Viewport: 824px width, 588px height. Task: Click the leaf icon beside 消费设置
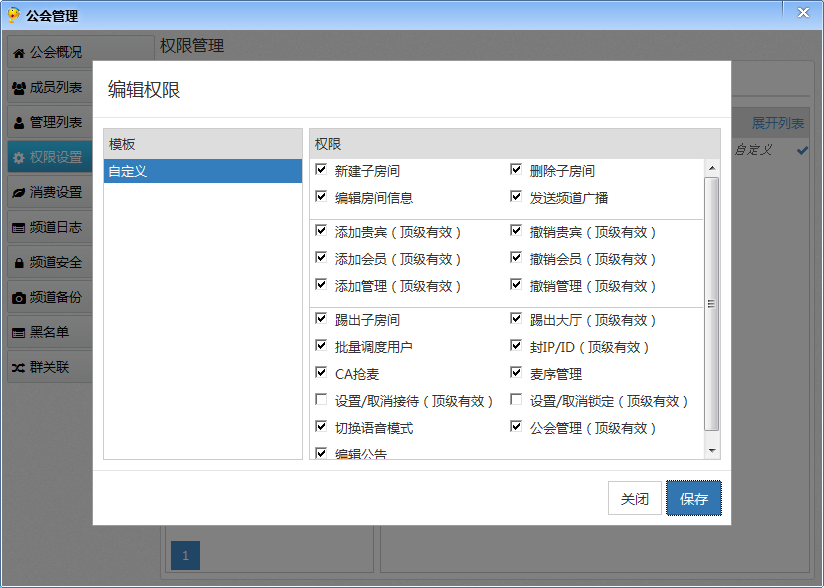[19, 193]
